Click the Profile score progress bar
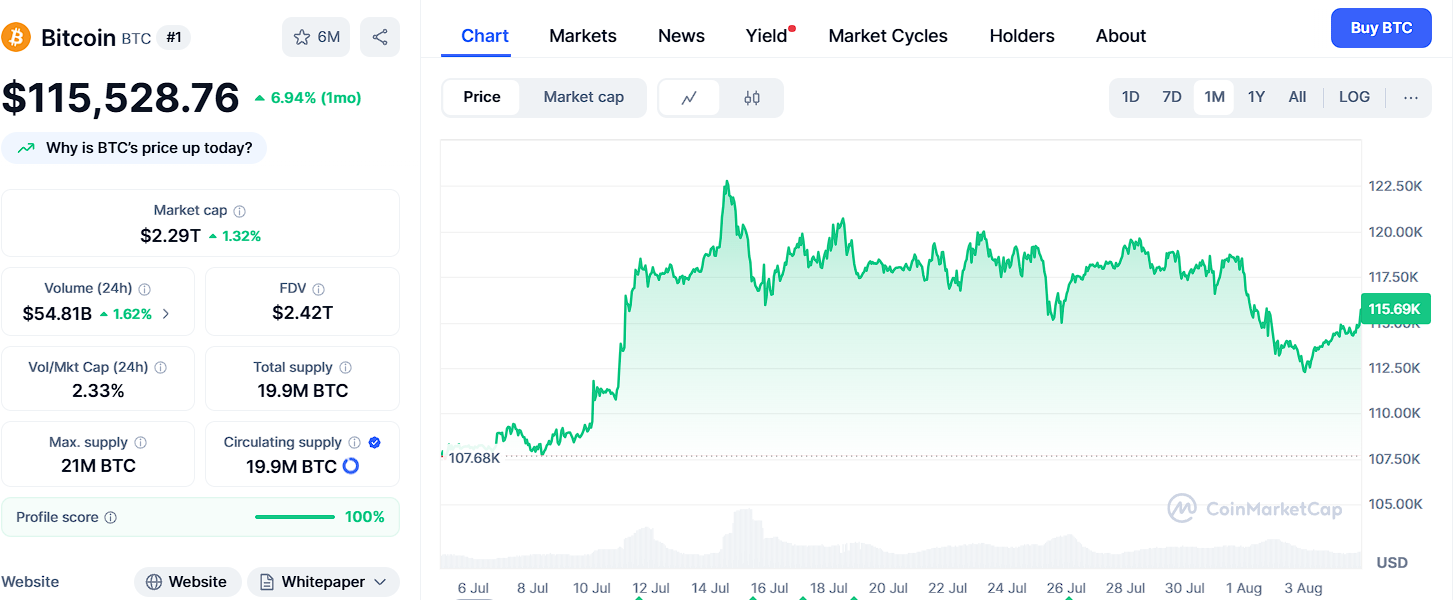The image size is (1453, 600). click(295, 517)
